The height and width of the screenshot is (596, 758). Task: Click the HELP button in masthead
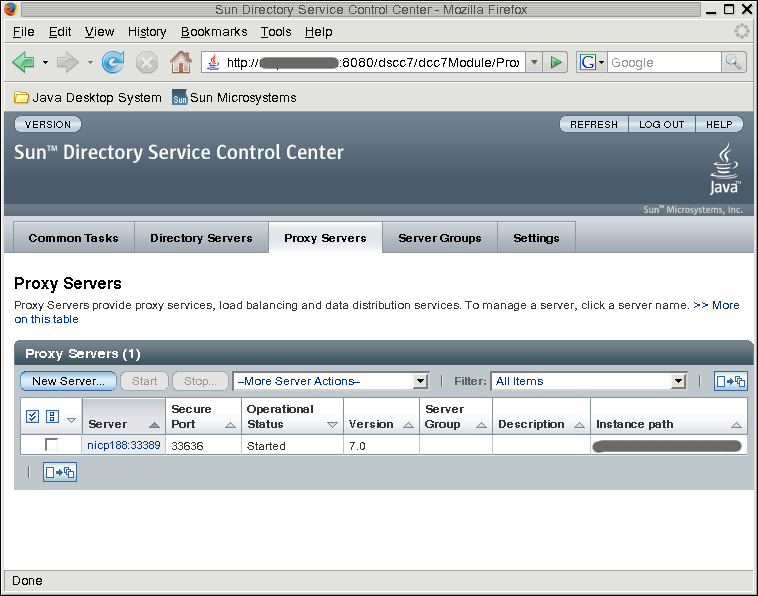719,124
